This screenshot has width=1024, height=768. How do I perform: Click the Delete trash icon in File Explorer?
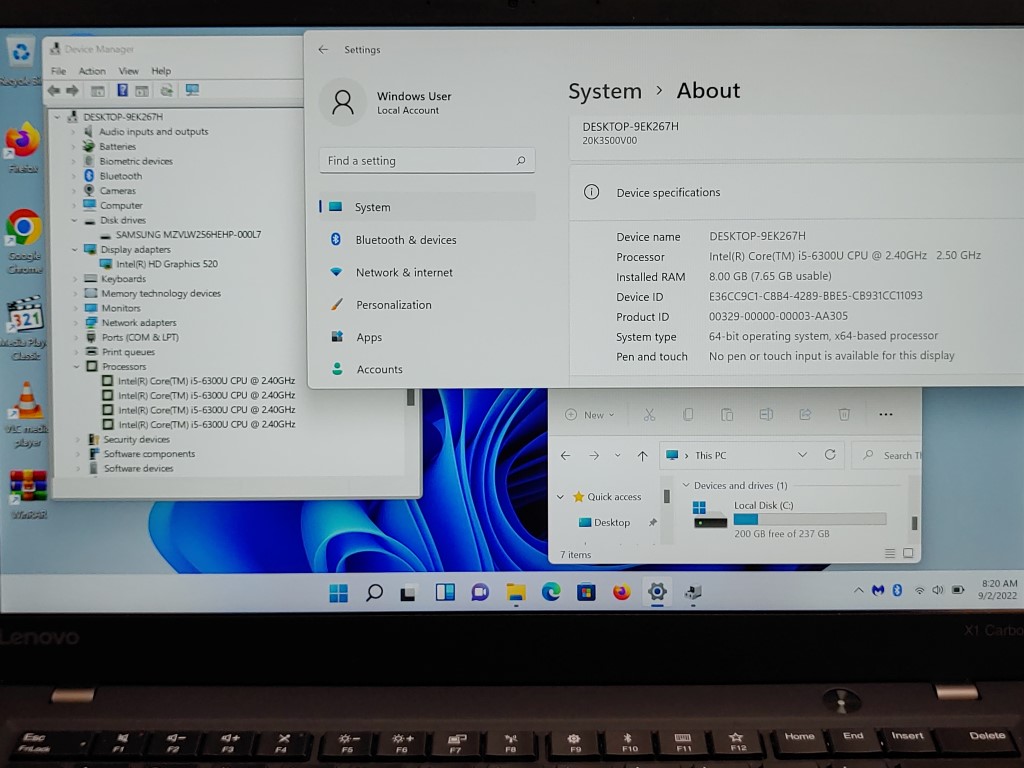point(844,415)
